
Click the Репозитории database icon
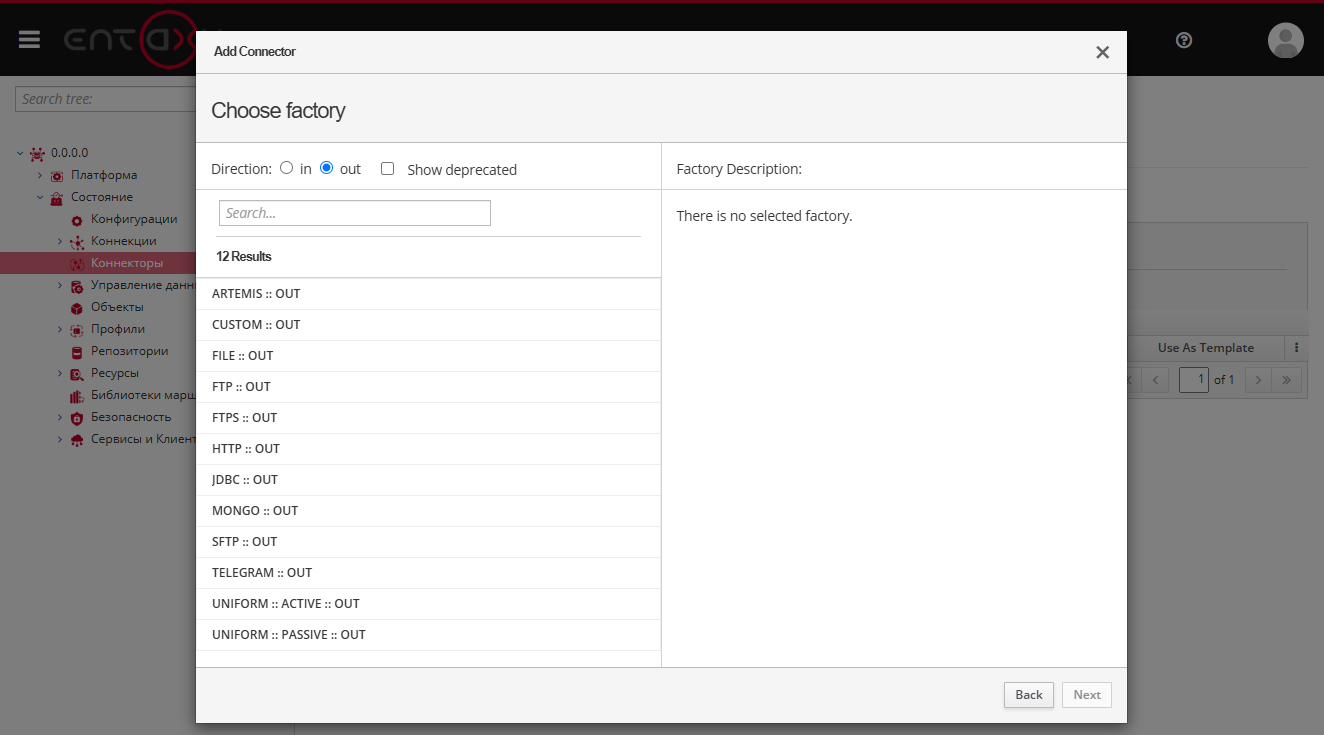[x=77, y=352]
